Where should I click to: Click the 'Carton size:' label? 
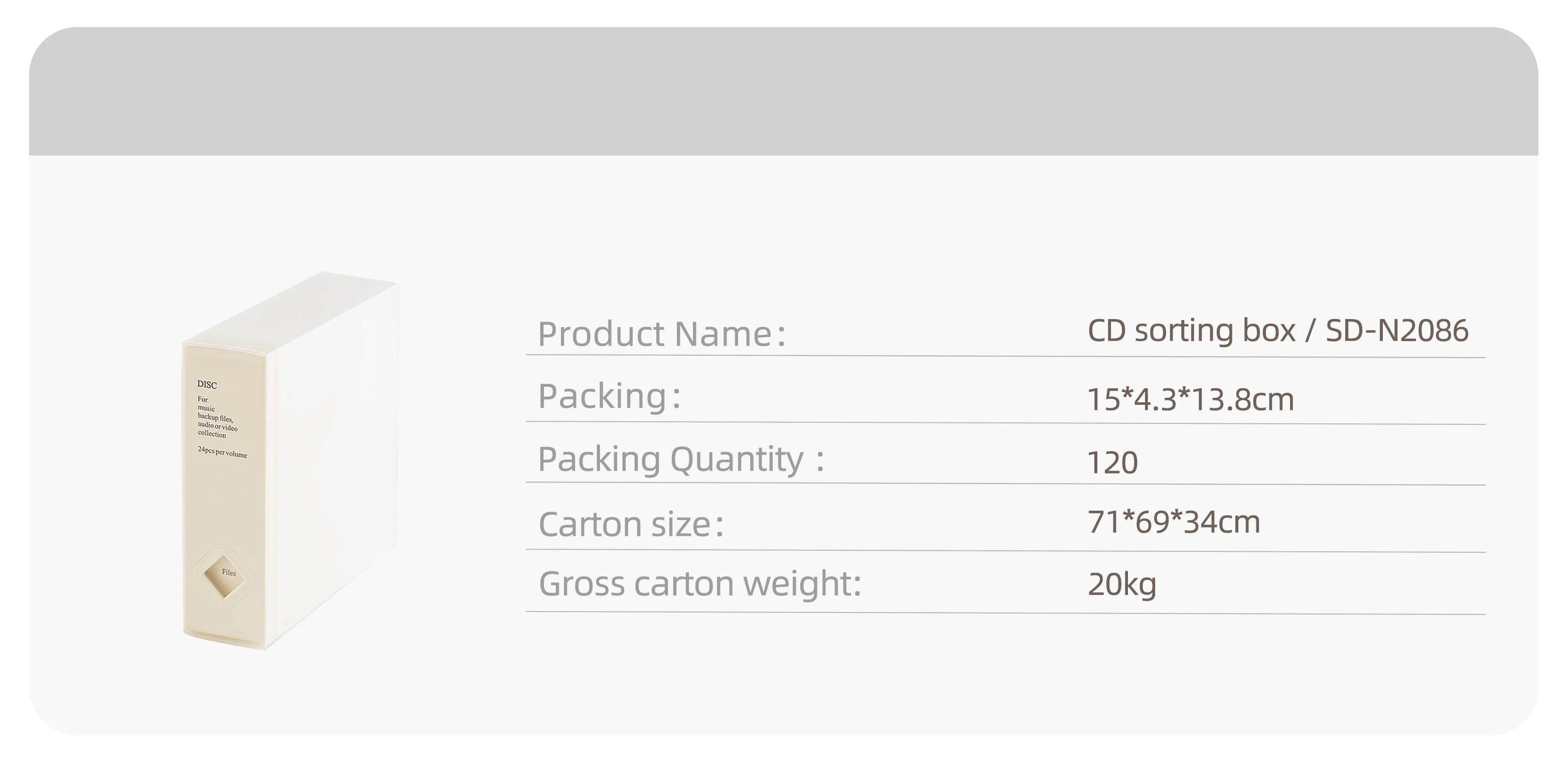631,524
